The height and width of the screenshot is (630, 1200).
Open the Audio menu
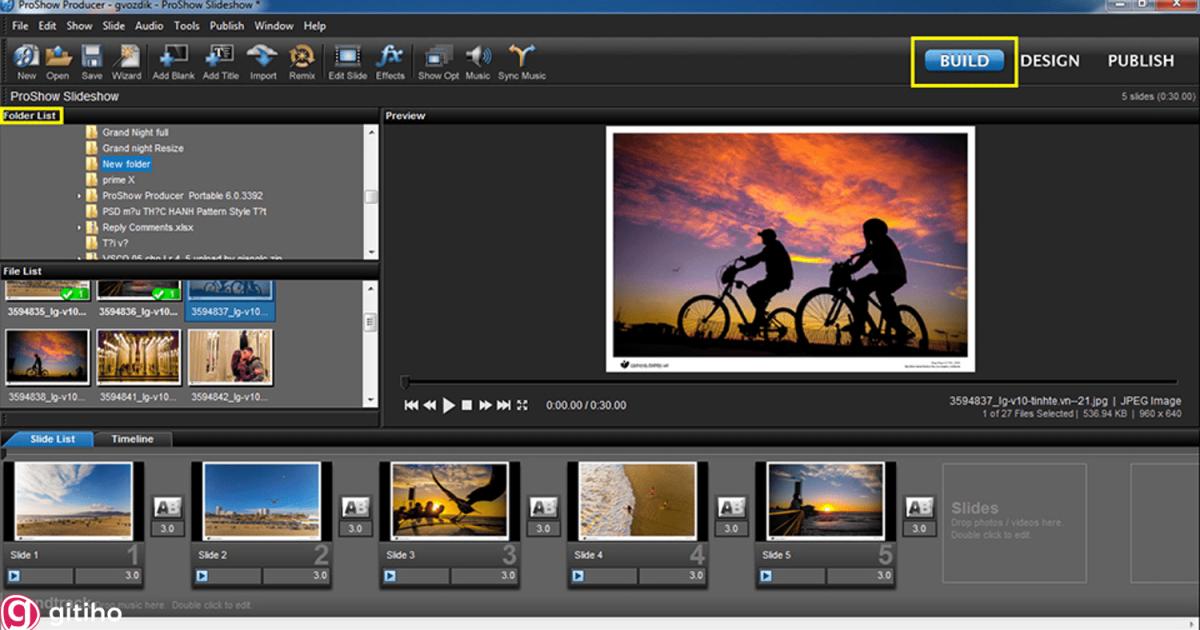tap(149, 26)
